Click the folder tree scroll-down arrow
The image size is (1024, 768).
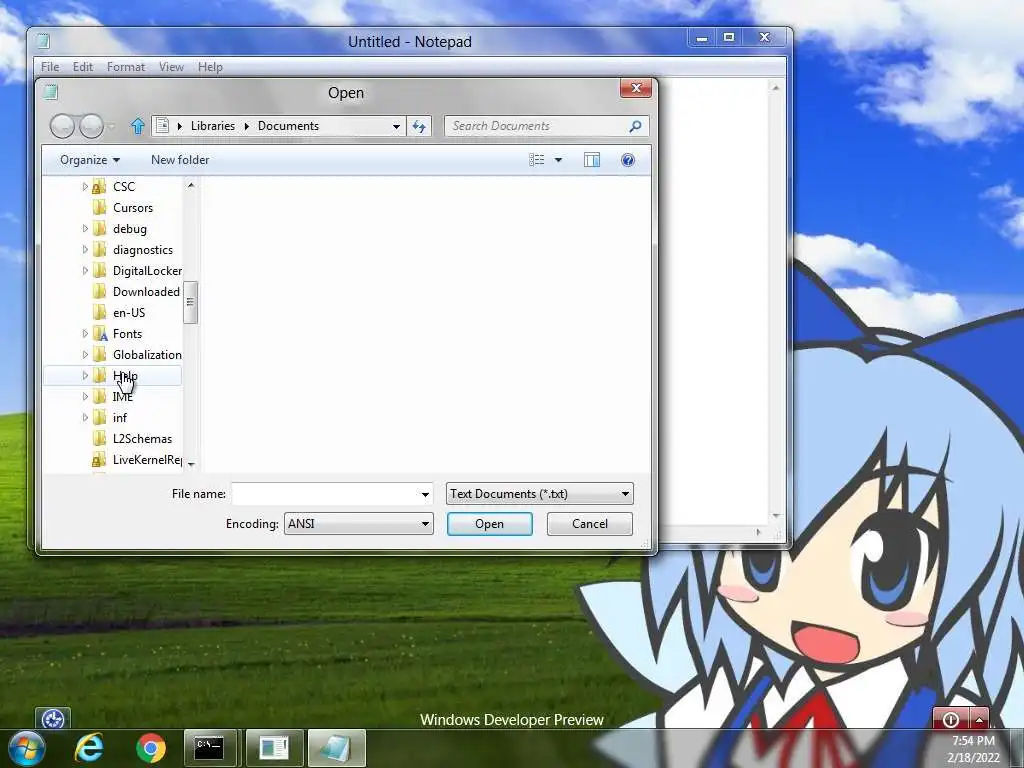pos(191,464)
